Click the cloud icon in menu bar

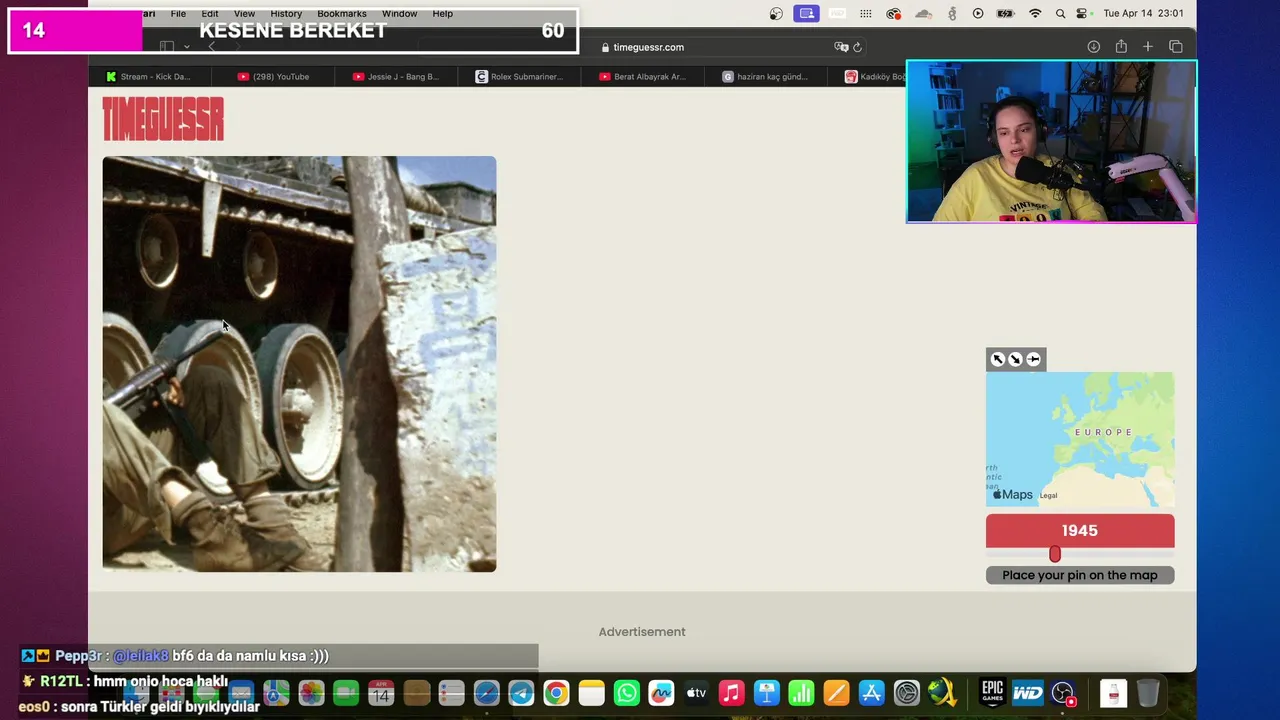(x=923, y=14)
